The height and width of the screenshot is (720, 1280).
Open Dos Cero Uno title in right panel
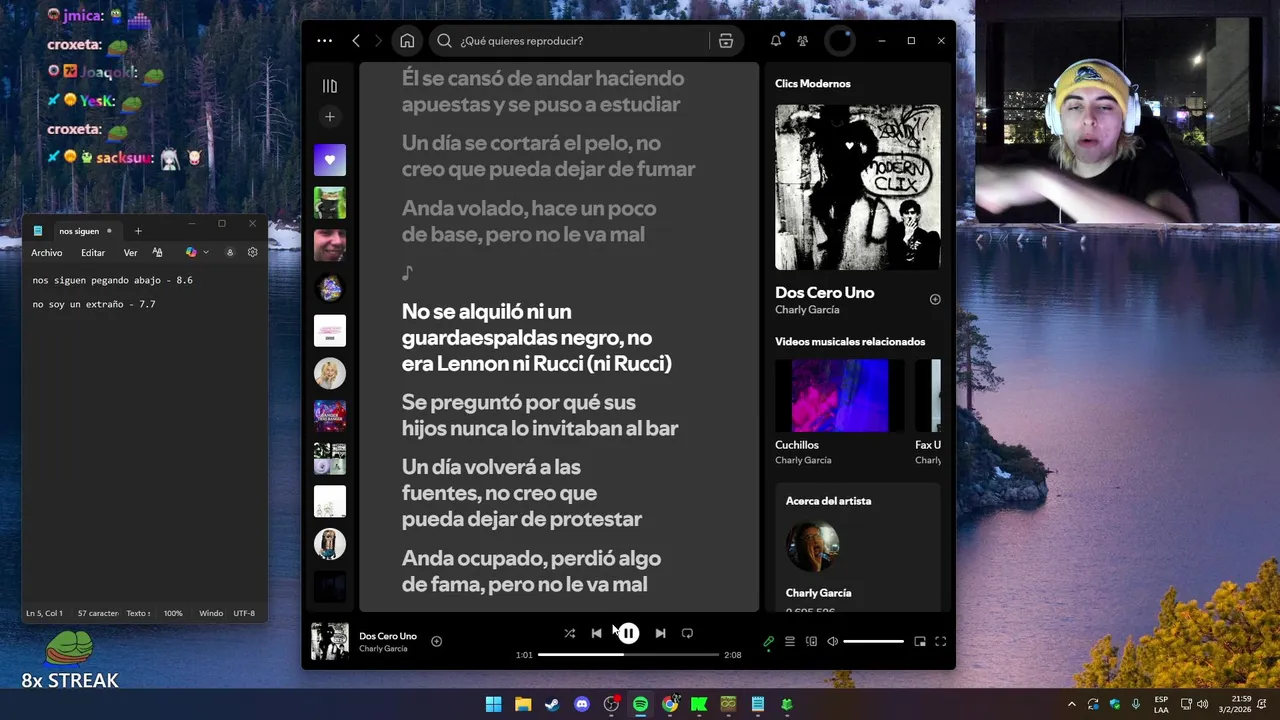click(x=825, y=293)
